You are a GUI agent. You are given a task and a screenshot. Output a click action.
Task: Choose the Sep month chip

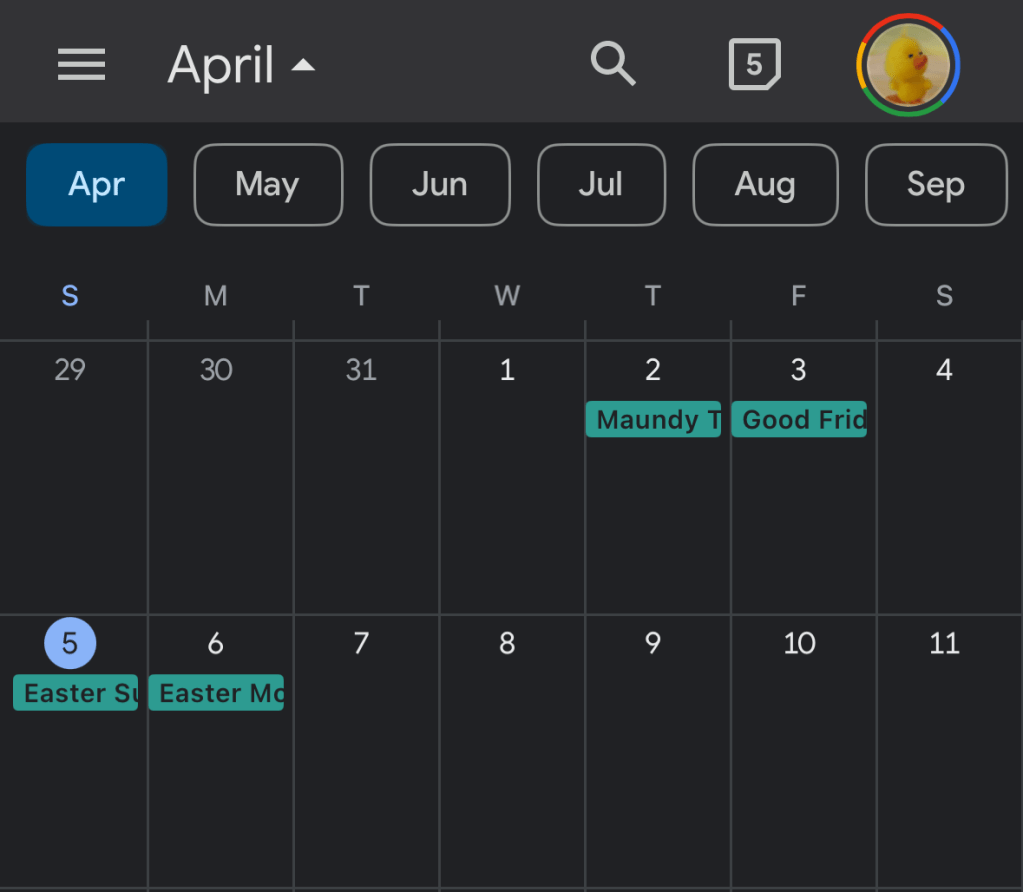[x=935, y=184]
